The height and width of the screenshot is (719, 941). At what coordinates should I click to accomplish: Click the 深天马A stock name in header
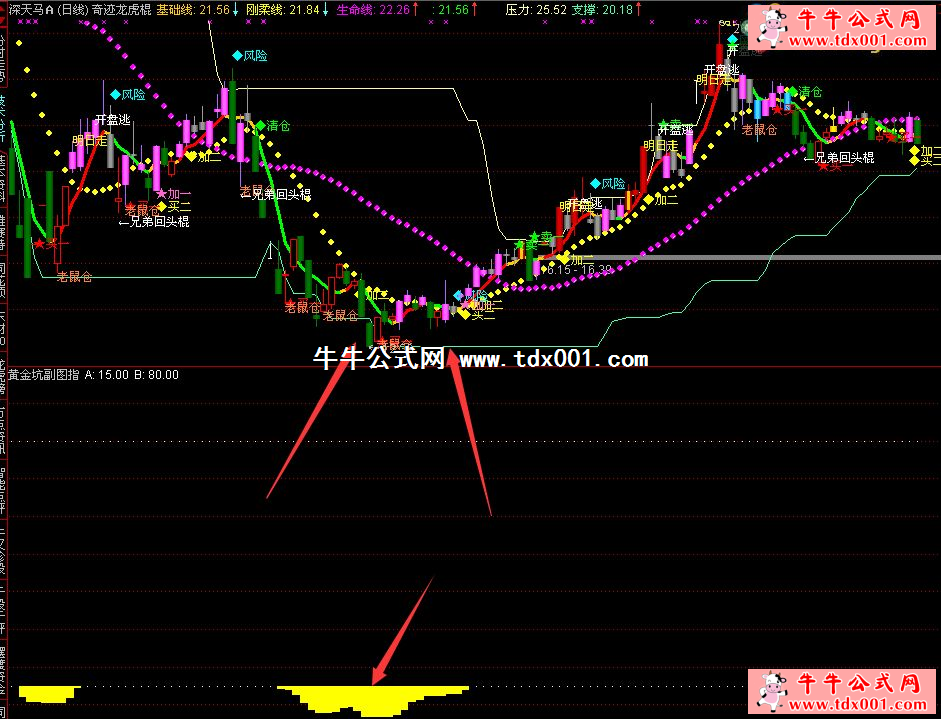tap(28, 9)
